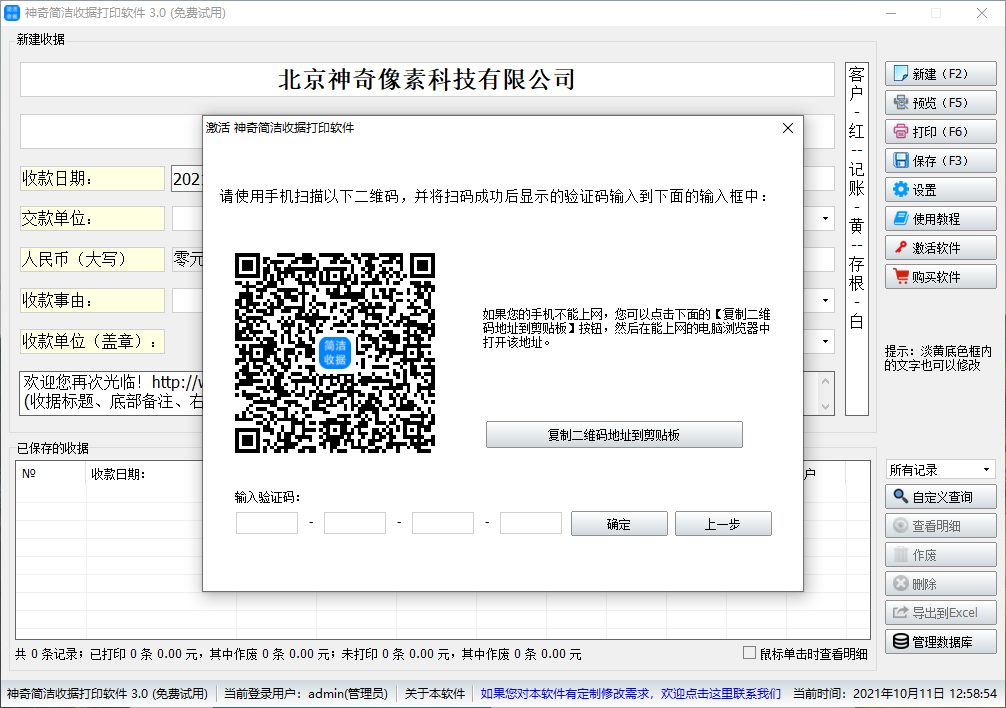This screenshot has width=1006, height=708.
Task: Focus the first verification code box
Action: coord(267,523)
